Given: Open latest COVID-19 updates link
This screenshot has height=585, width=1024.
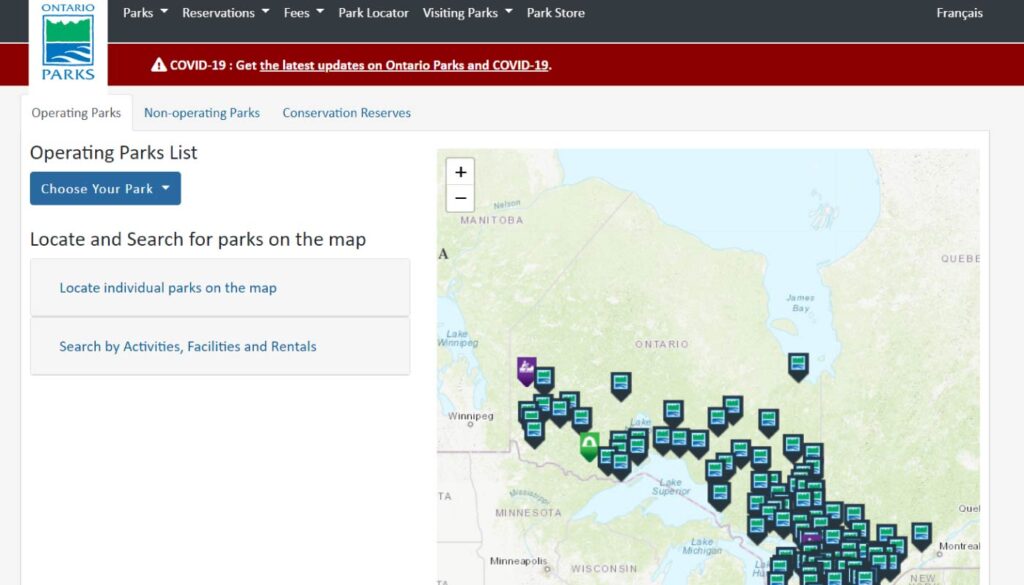Looking at the screenshot, I should 404,65.
